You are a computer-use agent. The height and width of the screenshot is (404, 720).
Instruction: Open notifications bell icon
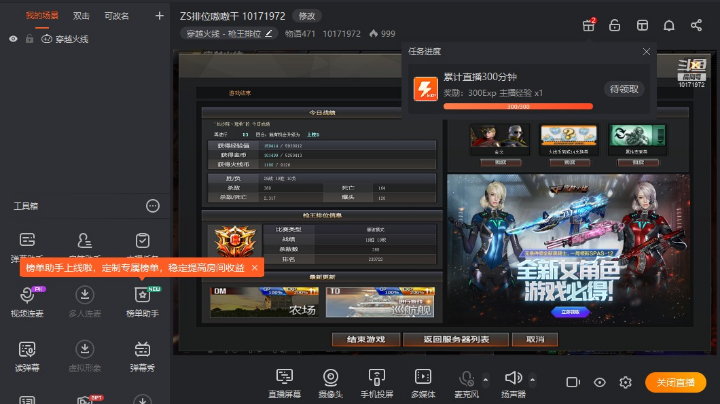[669, 25]
